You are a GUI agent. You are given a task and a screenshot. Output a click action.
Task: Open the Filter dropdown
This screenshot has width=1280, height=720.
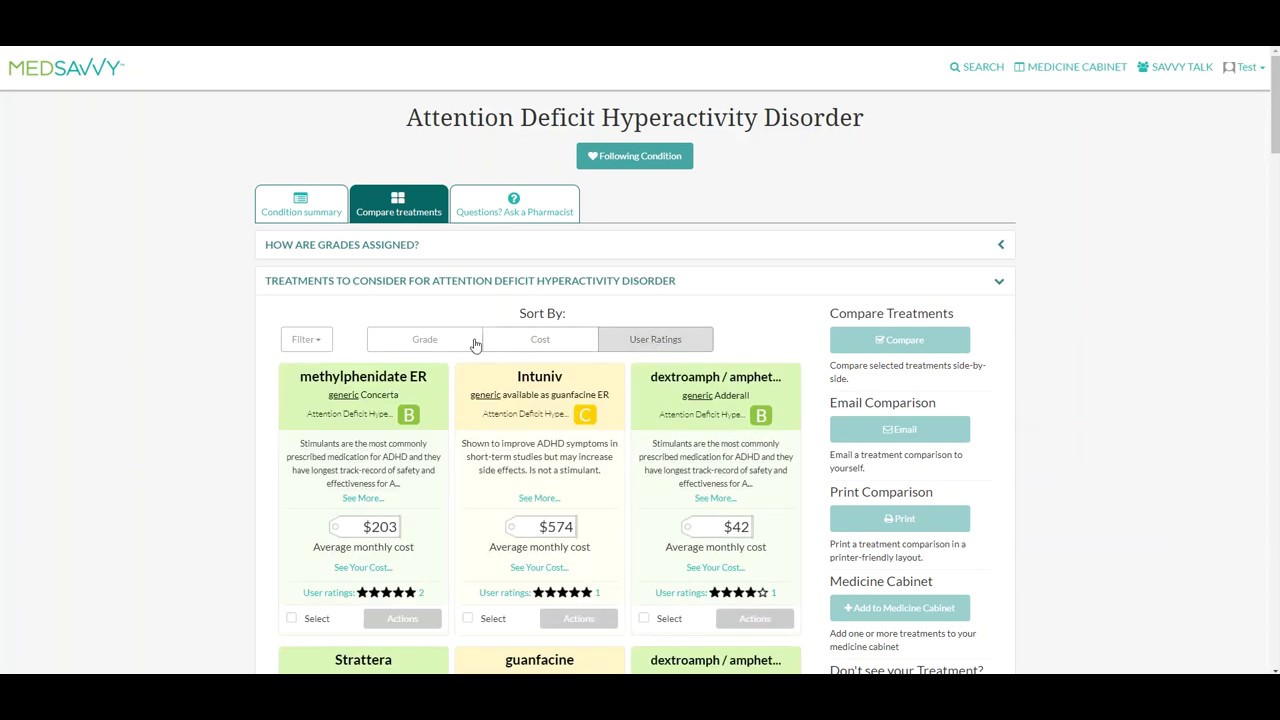(306, 339)
